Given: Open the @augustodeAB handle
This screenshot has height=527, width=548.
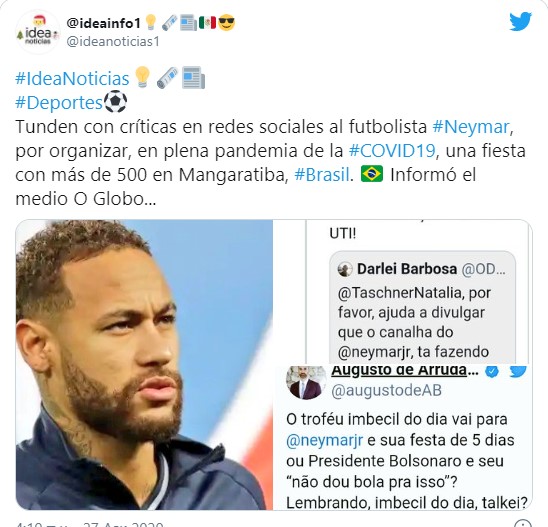Looking at the screenshot, I should point(386,390).
